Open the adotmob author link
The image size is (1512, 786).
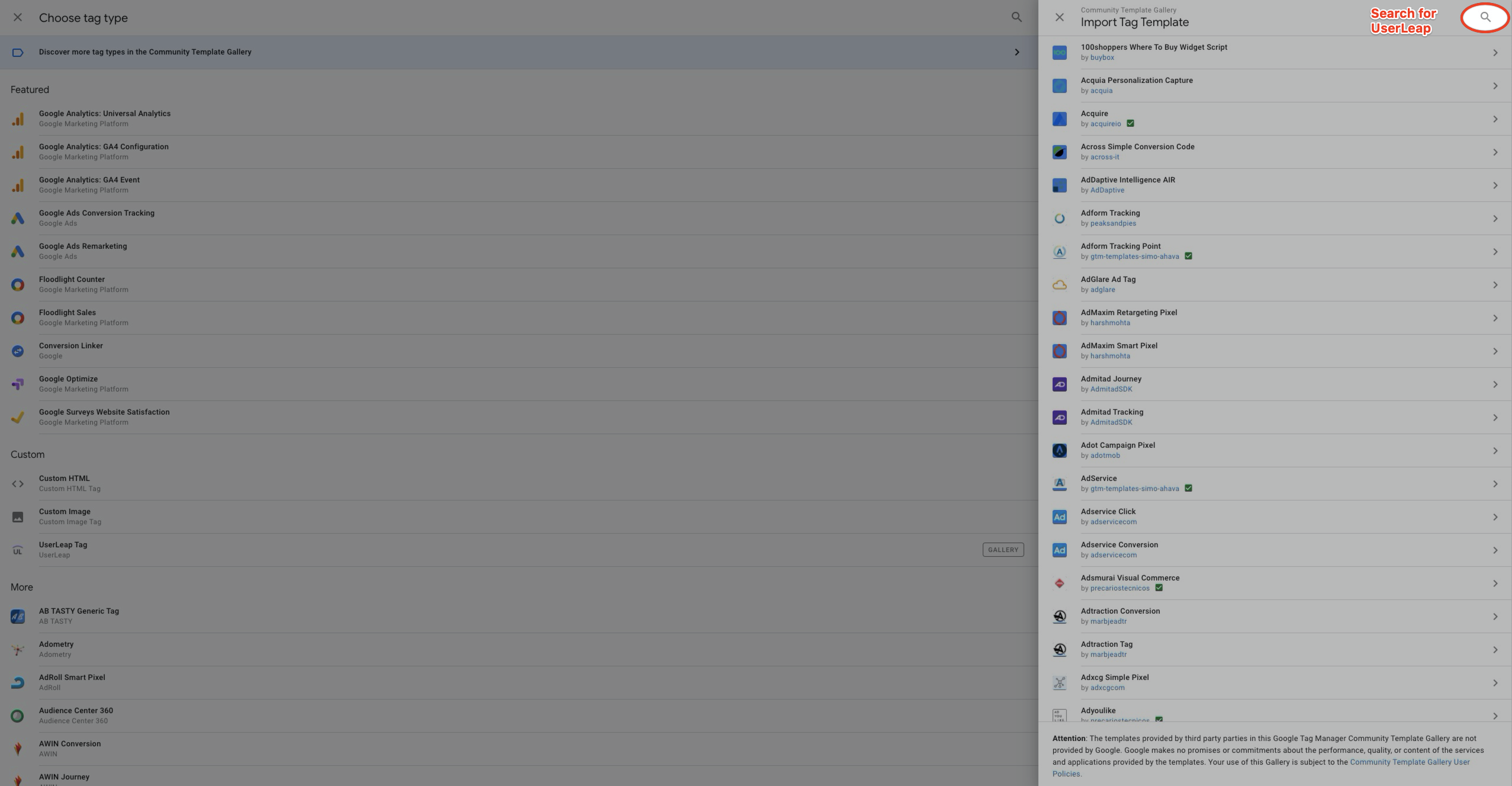1105,455
